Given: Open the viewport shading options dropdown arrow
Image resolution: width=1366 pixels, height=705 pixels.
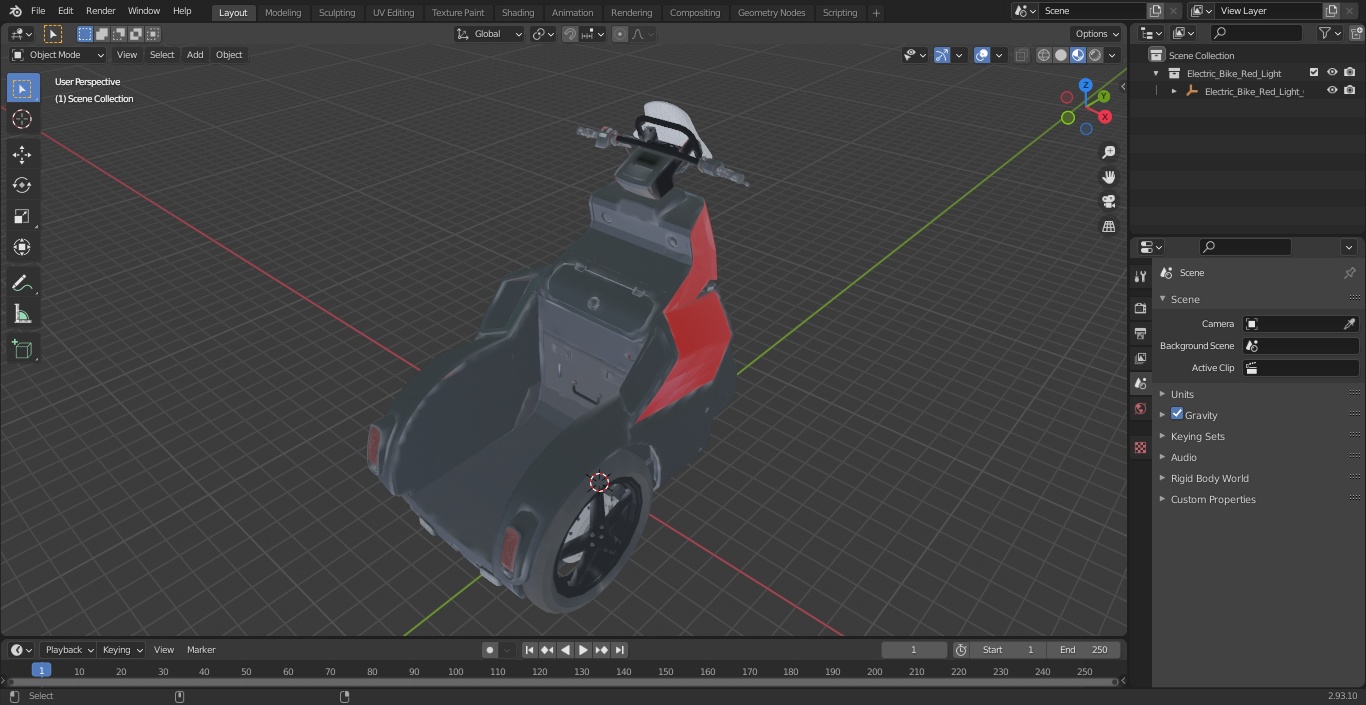Looking at the screenshot, I should (x=1112, y=55).
